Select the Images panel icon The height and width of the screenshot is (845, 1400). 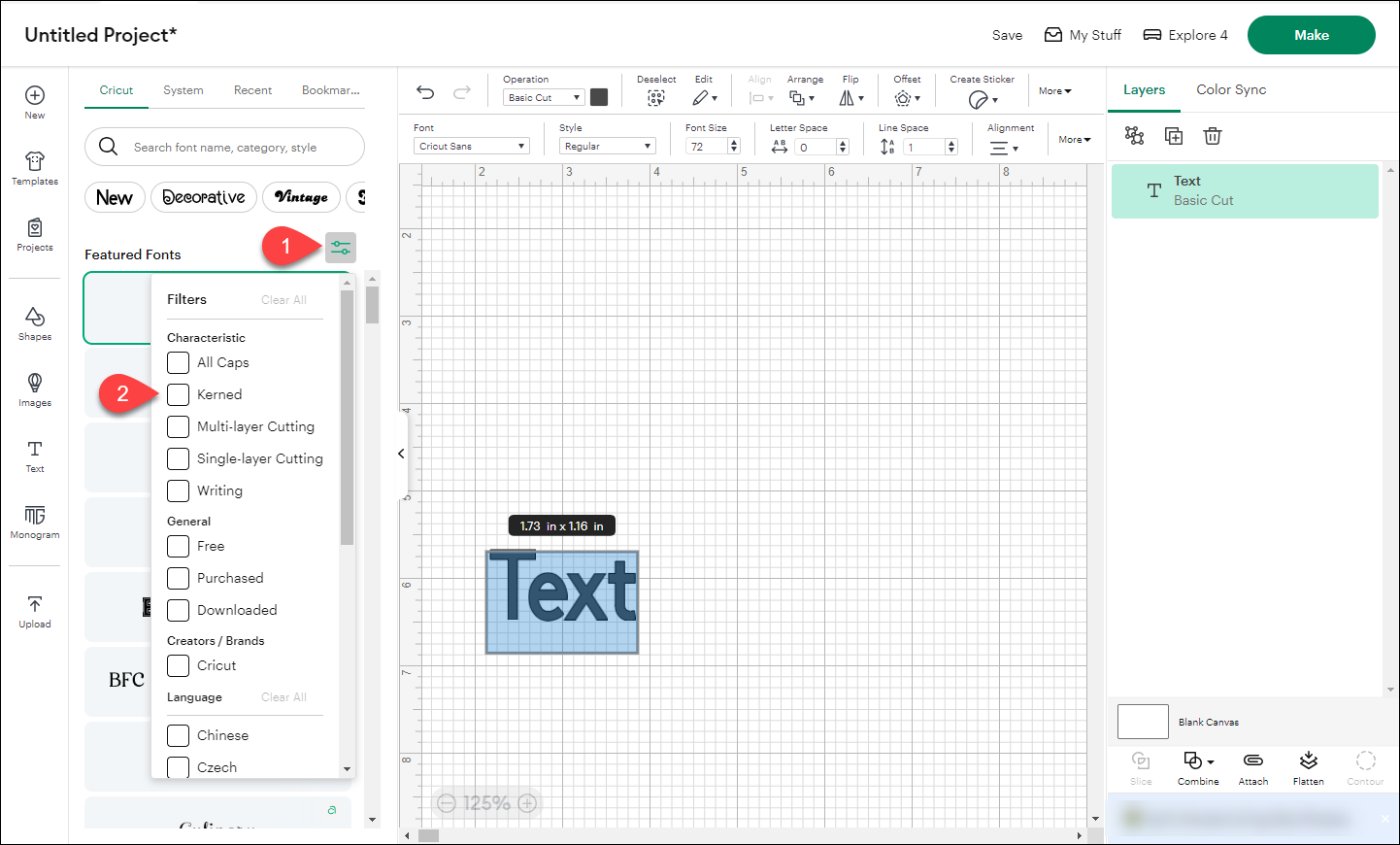tap(34, 388)
